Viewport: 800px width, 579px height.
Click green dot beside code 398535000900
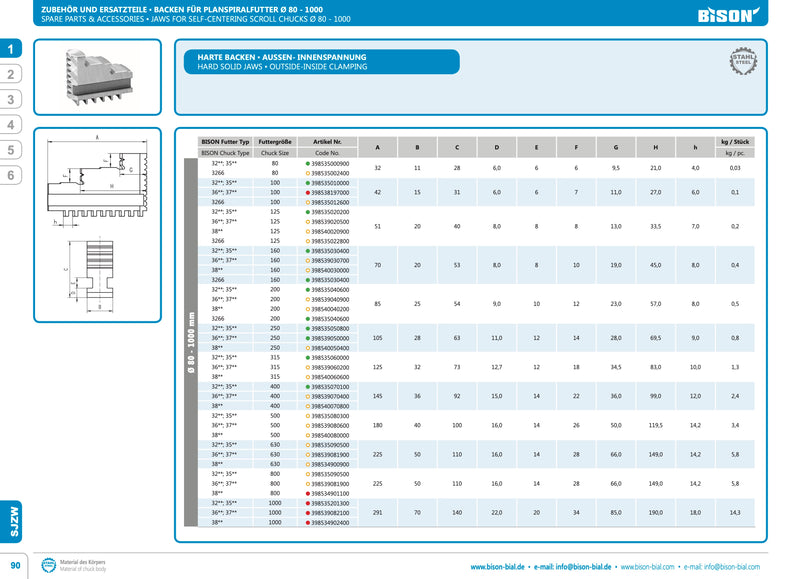click(308, 163)
